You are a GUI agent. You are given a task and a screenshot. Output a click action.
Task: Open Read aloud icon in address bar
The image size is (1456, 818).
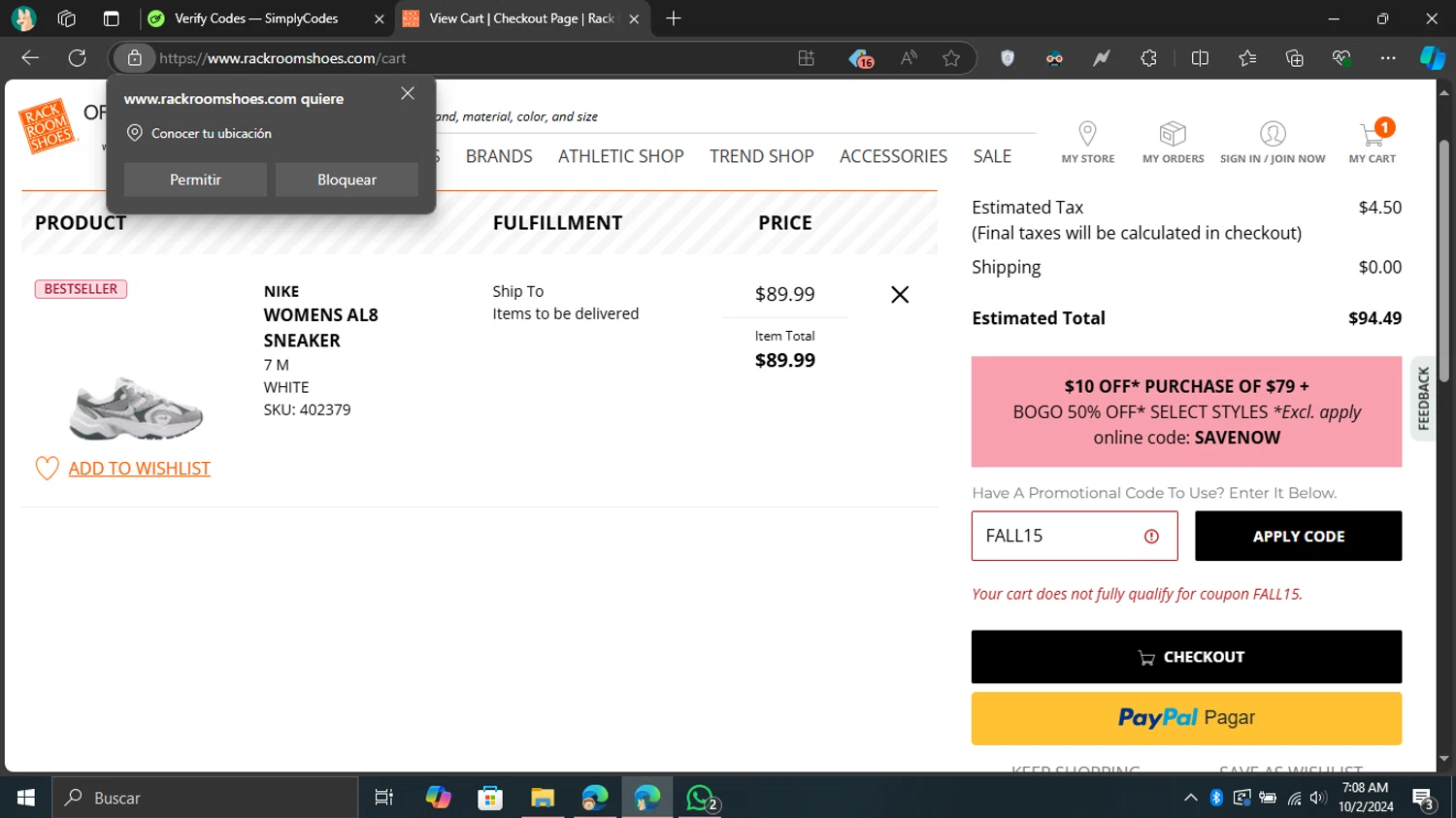[909, 58]
